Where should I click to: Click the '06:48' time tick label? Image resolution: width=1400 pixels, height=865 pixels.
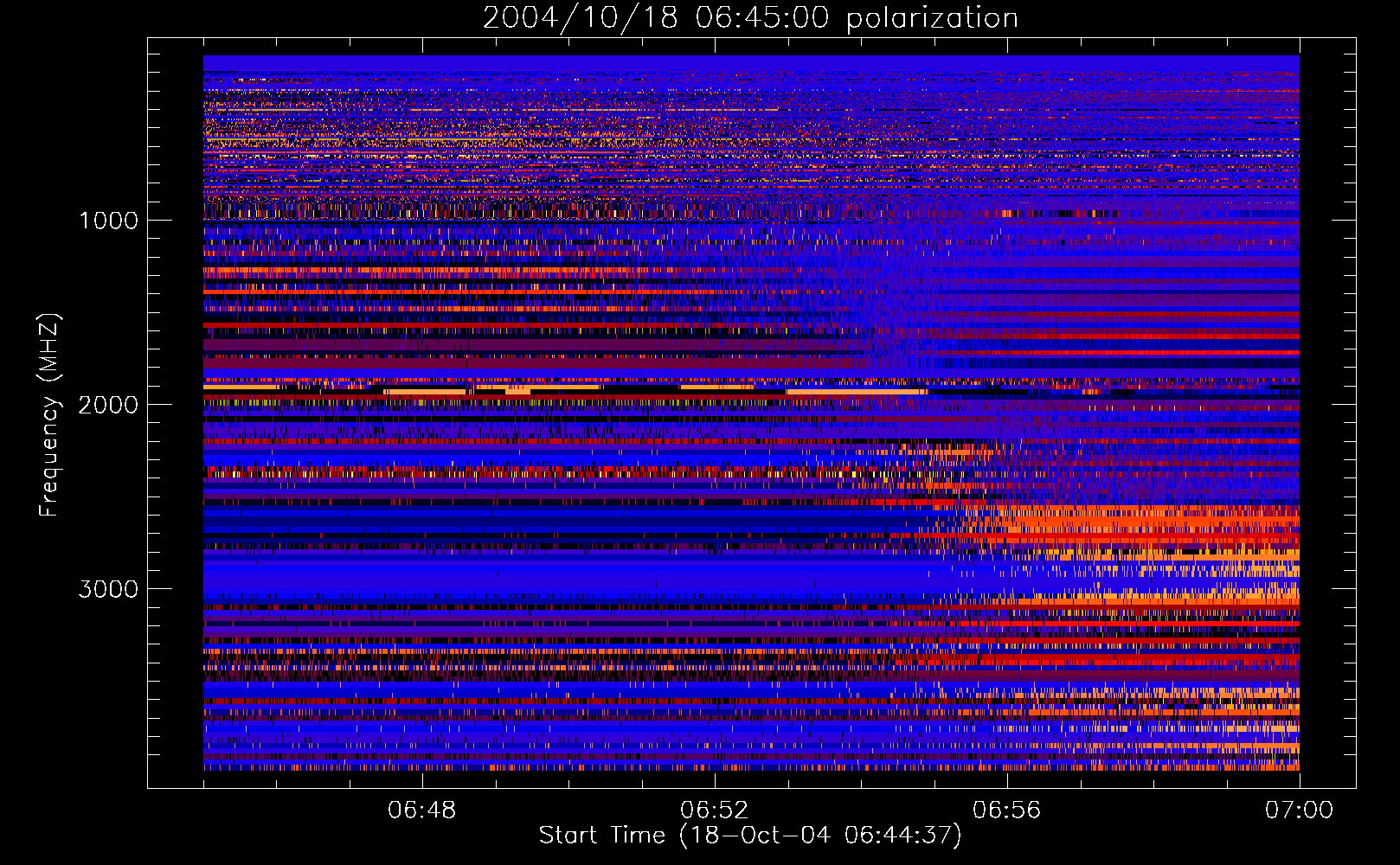point(421,811)
